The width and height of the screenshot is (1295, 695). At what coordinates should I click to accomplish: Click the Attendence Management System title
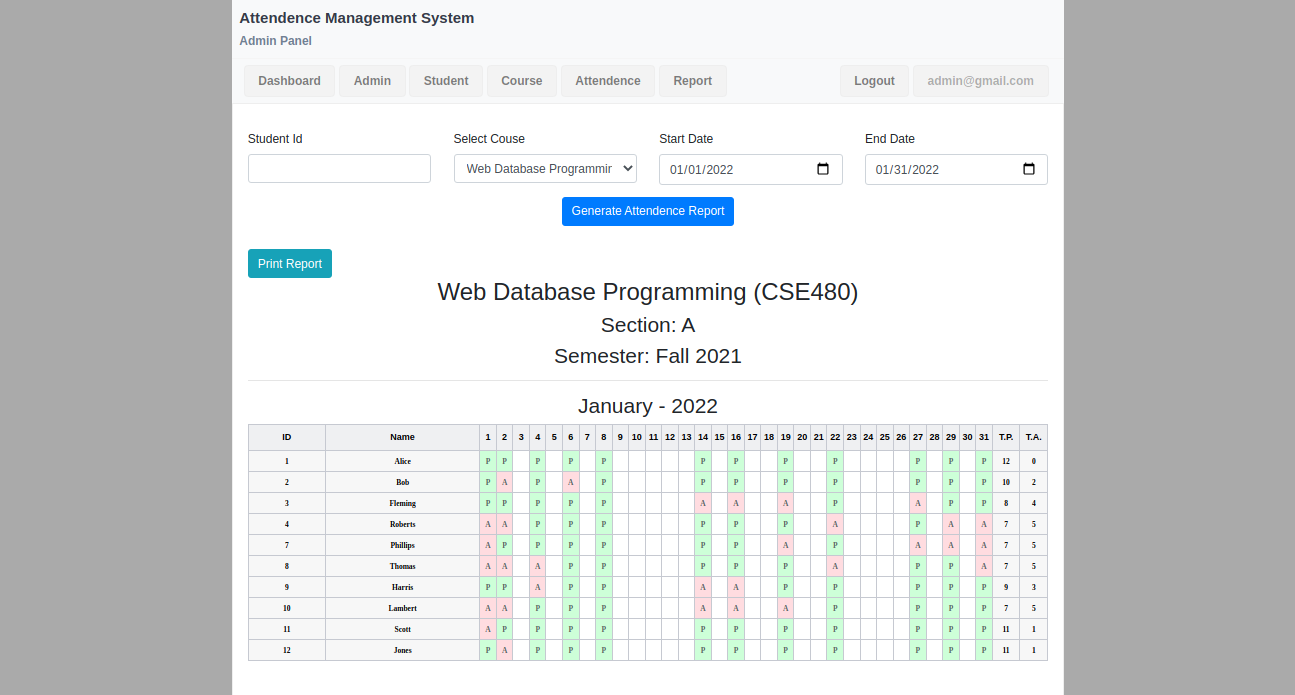[357, 18]
